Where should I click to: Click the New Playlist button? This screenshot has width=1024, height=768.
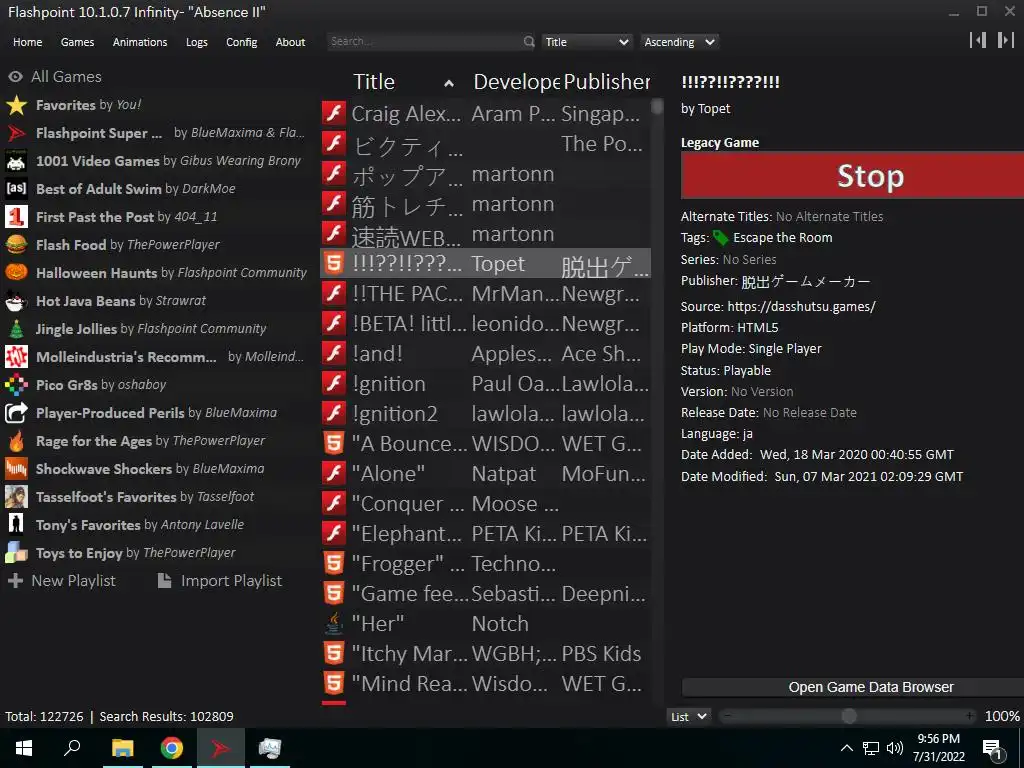(62, 581)
